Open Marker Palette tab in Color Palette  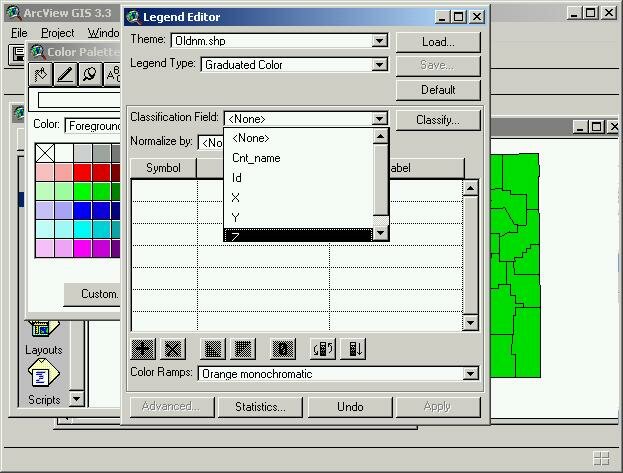click(x=90, y=74)
